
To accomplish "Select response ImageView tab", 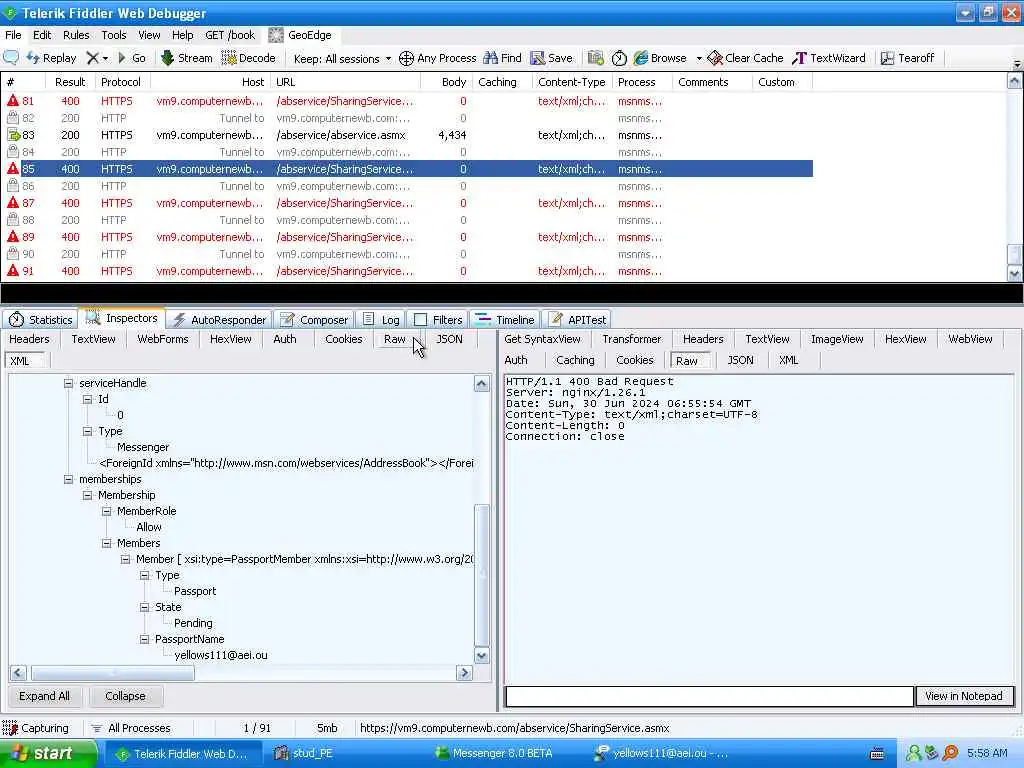I will click(x=837, y=339).
